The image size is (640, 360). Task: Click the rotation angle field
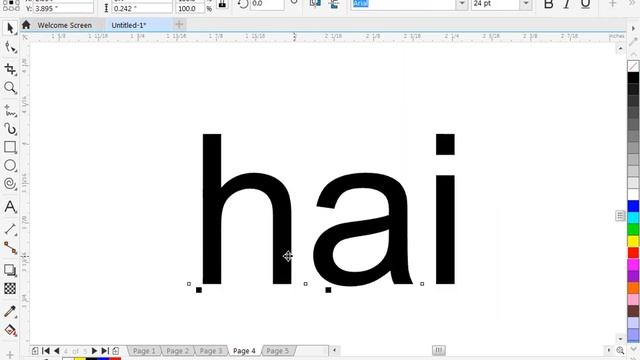[x=267, y=4]
